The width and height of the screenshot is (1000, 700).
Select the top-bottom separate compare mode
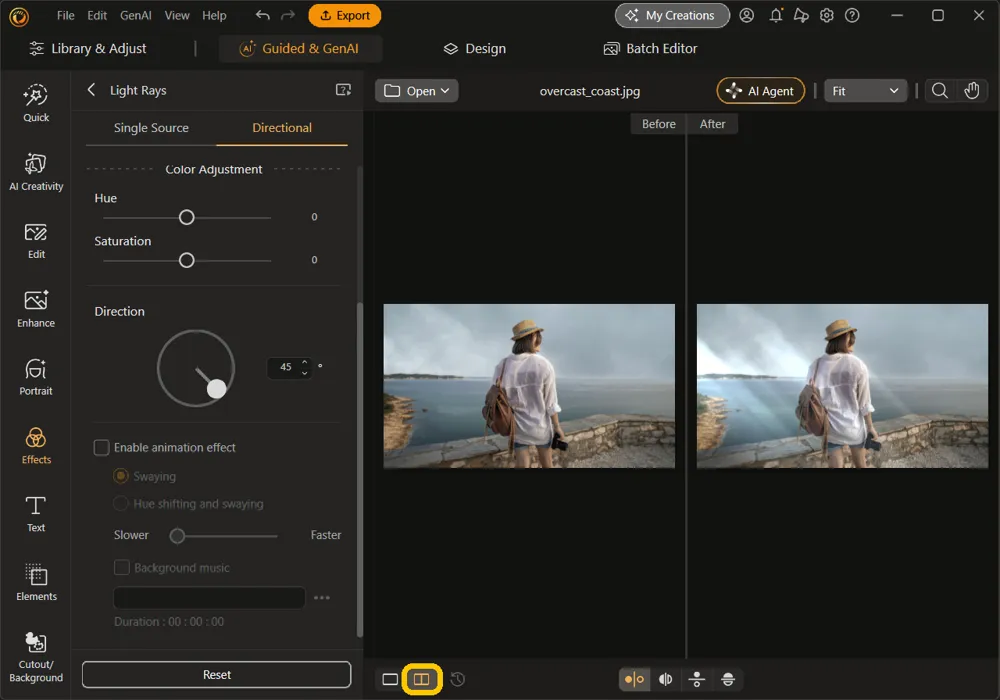point(696,679)
